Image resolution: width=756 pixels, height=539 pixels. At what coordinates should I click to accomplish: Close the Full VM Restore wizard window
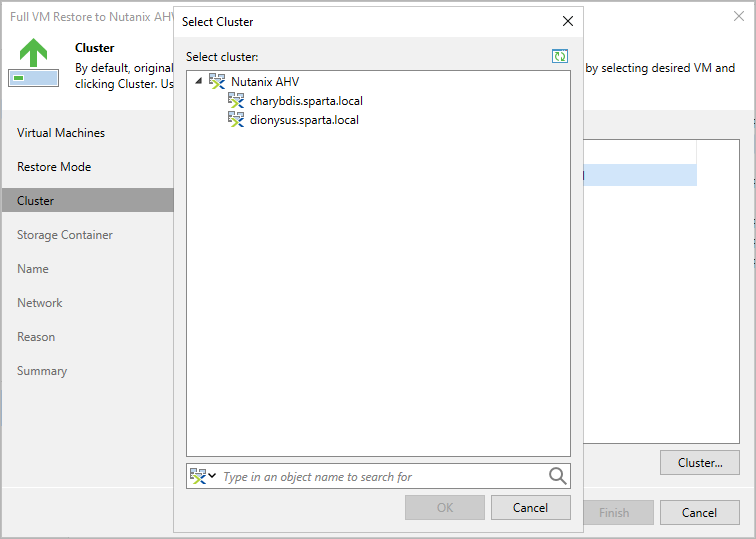coord(739,16)
